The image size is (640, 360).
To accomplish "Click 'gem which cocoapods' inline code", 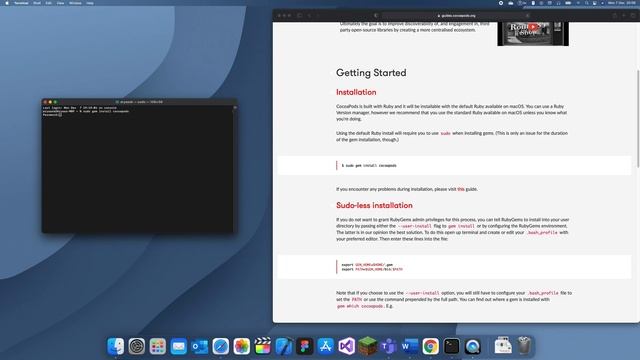I will 360,306.
